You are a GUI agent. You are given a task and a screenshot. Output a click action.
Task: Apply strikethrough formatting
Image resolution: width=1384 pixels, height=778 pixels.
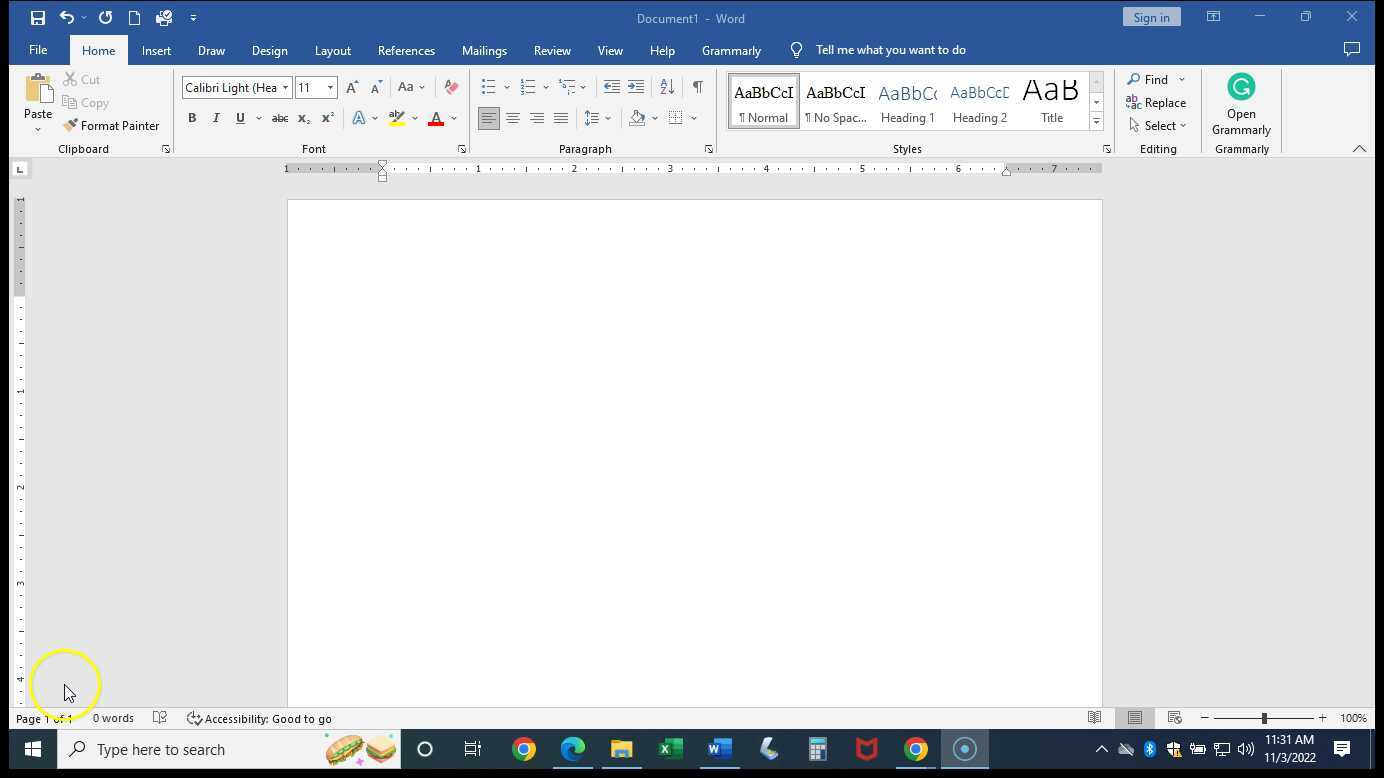(279, 118)
